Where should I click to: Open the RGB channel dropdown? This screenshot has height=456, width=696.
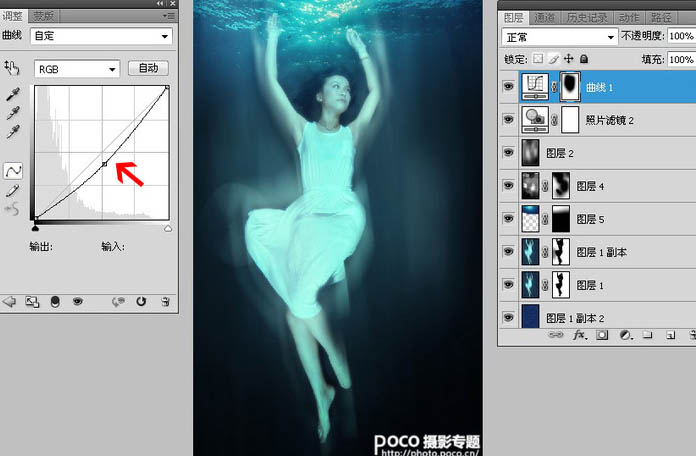[77, 69]
